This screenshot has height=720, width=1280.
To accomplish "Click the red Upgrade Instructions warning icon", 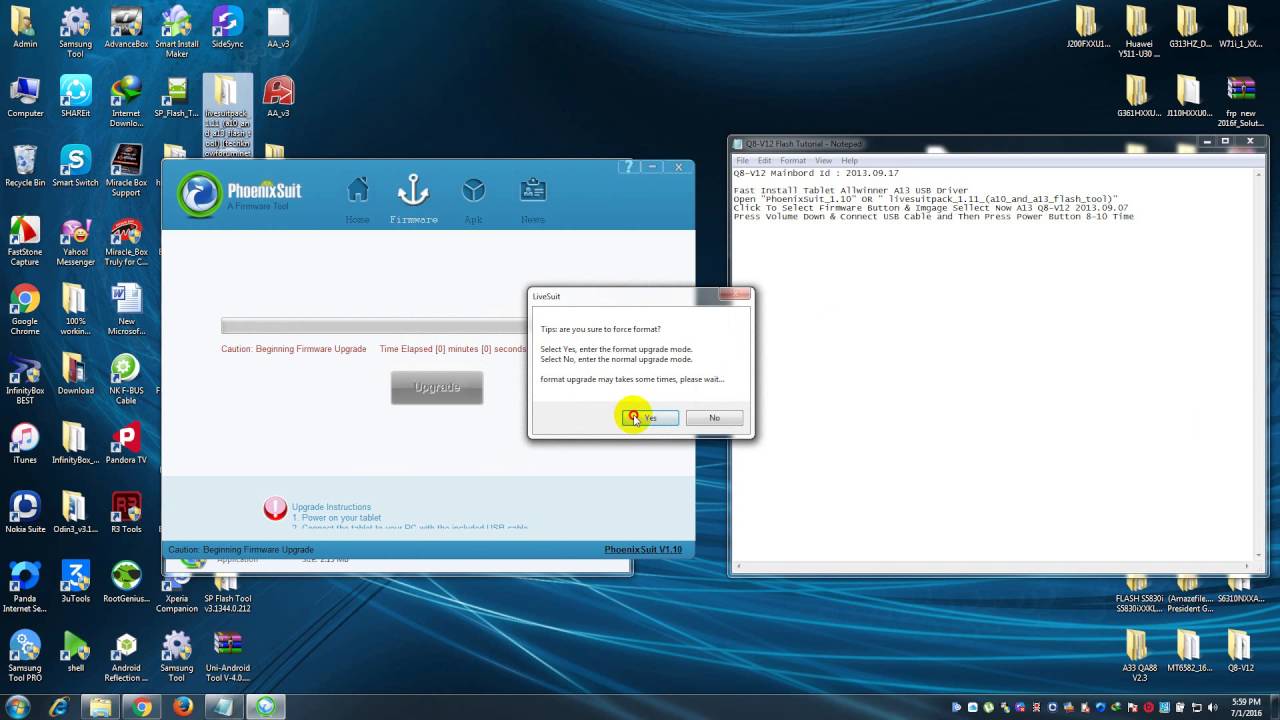I will [x=275, y=509].
